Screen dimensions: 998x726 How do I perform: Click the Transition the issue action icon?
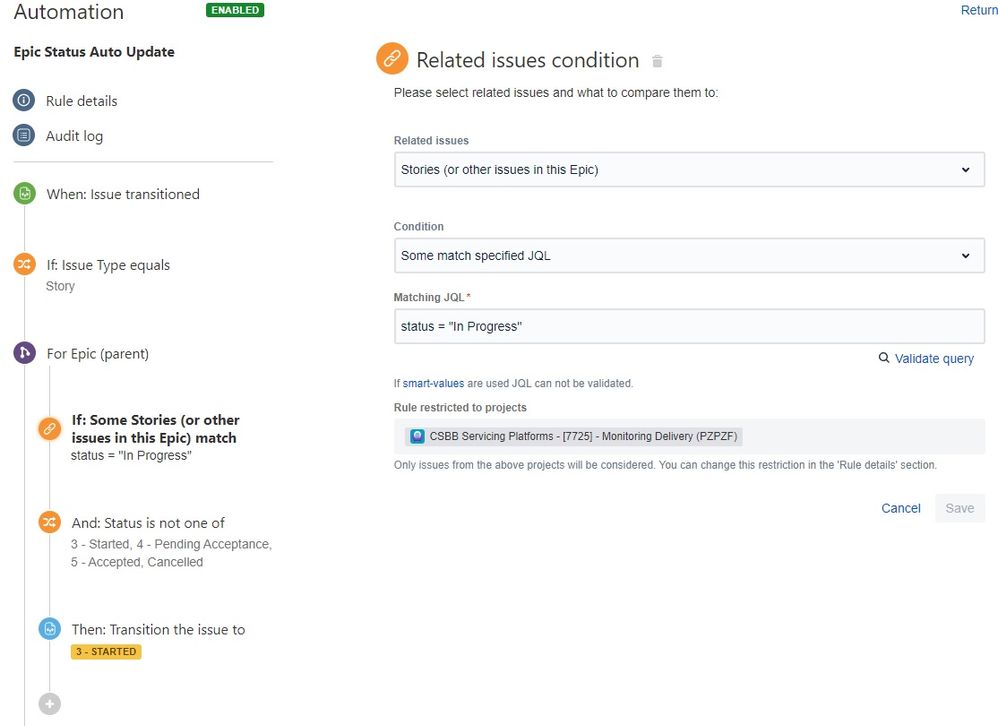coord(50,629)
